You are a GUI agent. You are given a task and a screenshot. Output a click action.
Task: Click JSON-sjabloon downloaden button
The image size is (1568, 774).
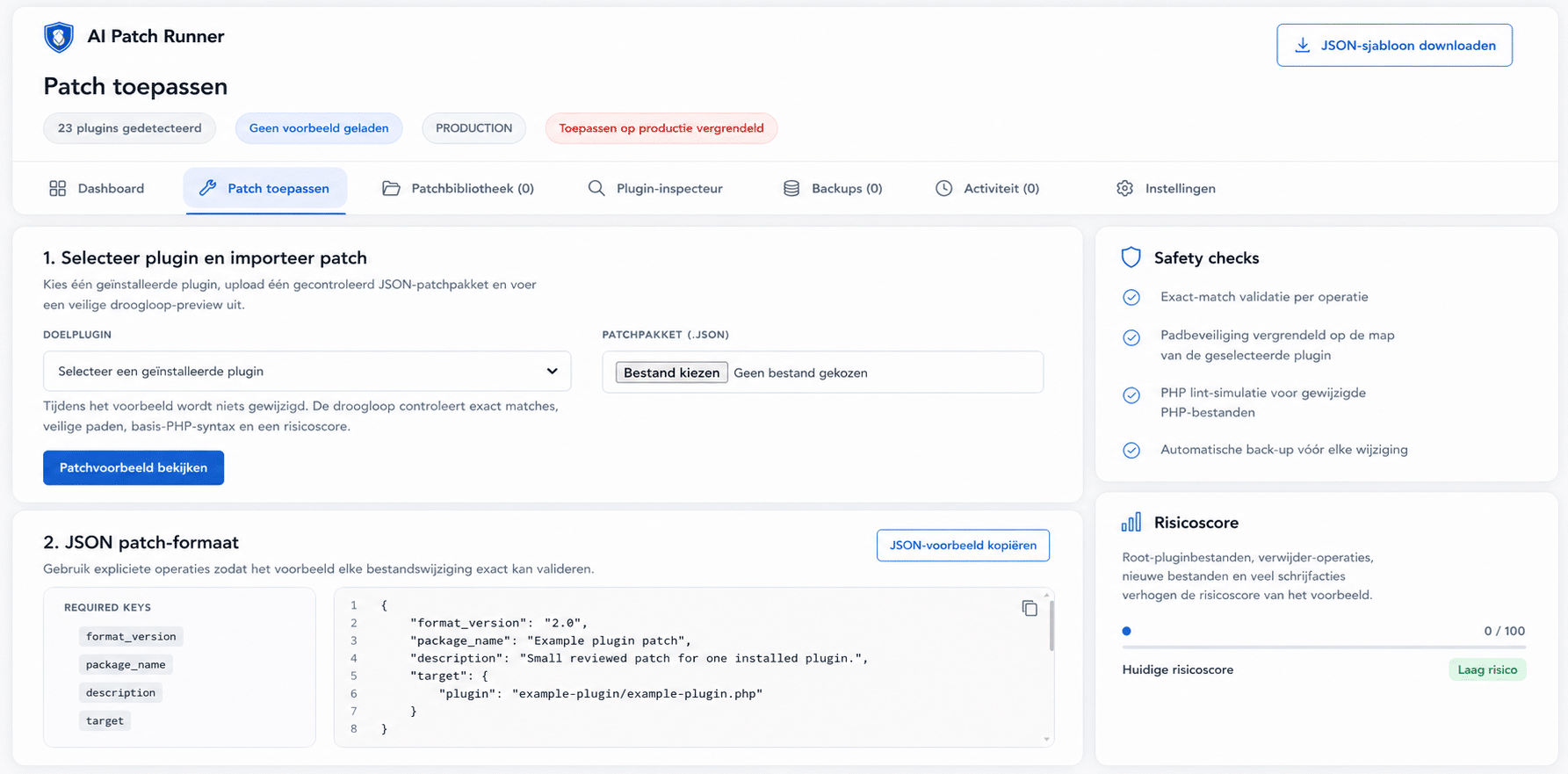1394,46
